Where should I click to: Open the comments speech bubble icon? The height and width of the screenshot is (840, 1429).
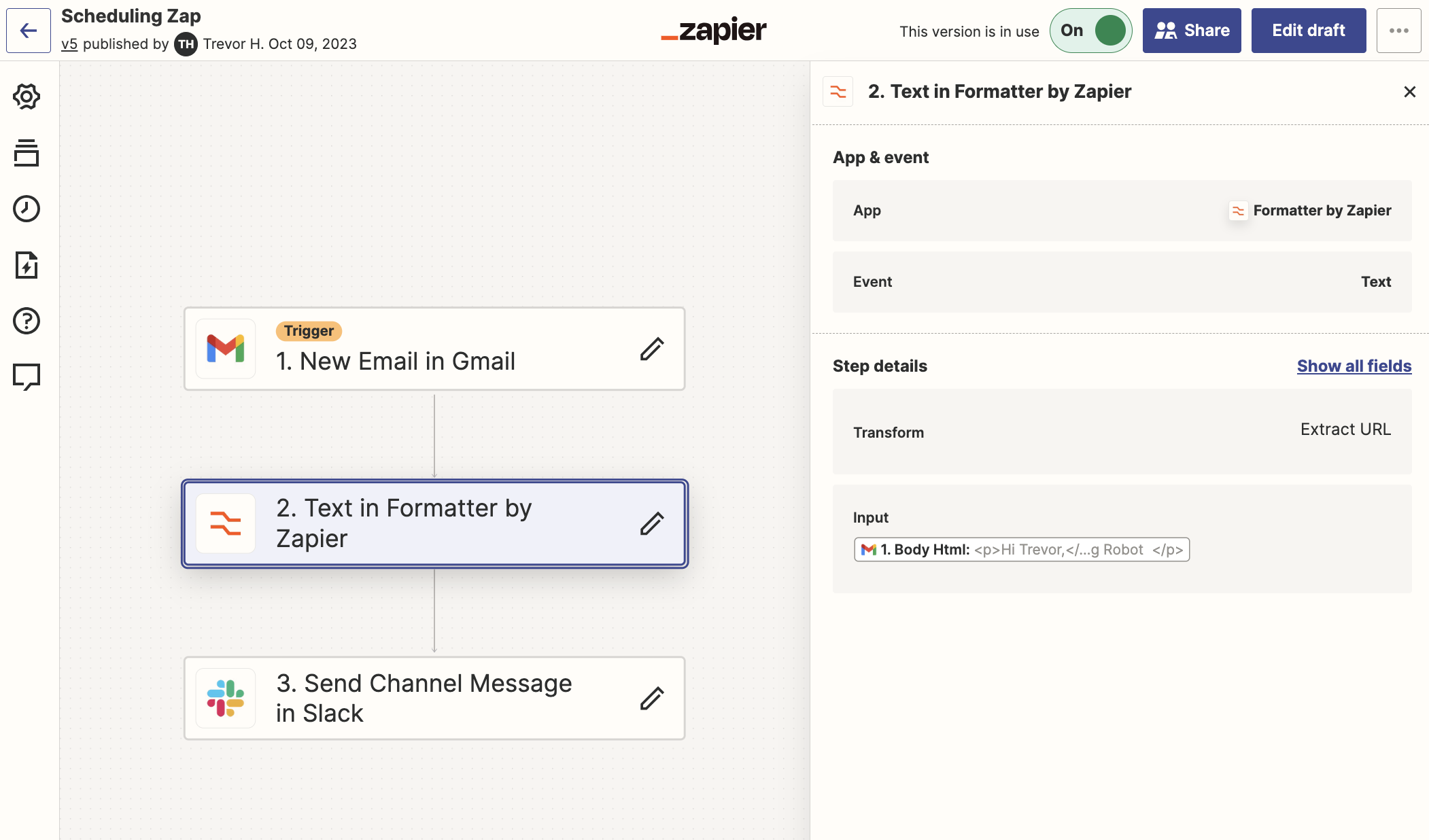coord(27,377)
